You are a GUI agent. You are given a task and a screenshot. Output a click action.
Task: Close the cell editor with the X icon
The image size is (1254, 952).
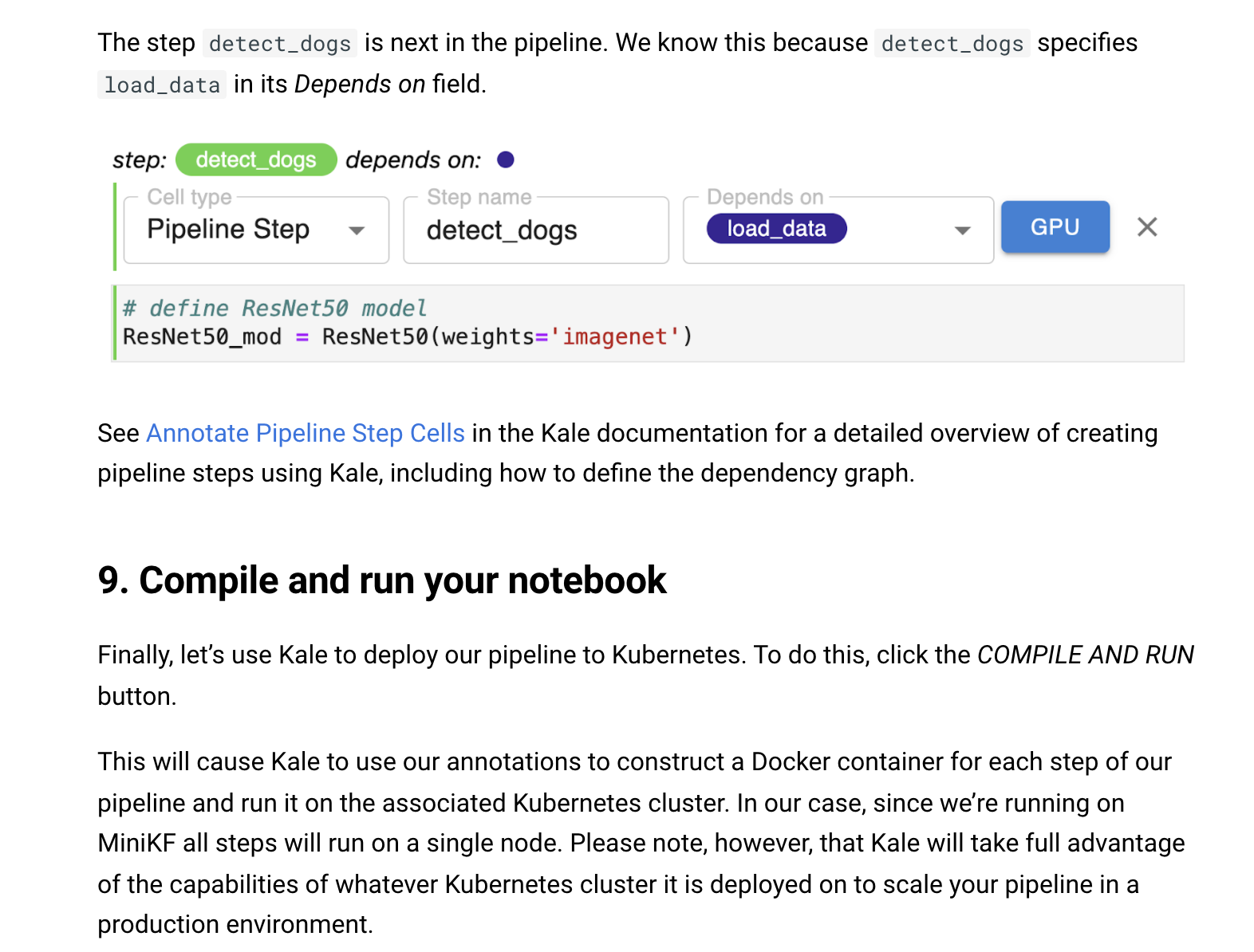1147,227
